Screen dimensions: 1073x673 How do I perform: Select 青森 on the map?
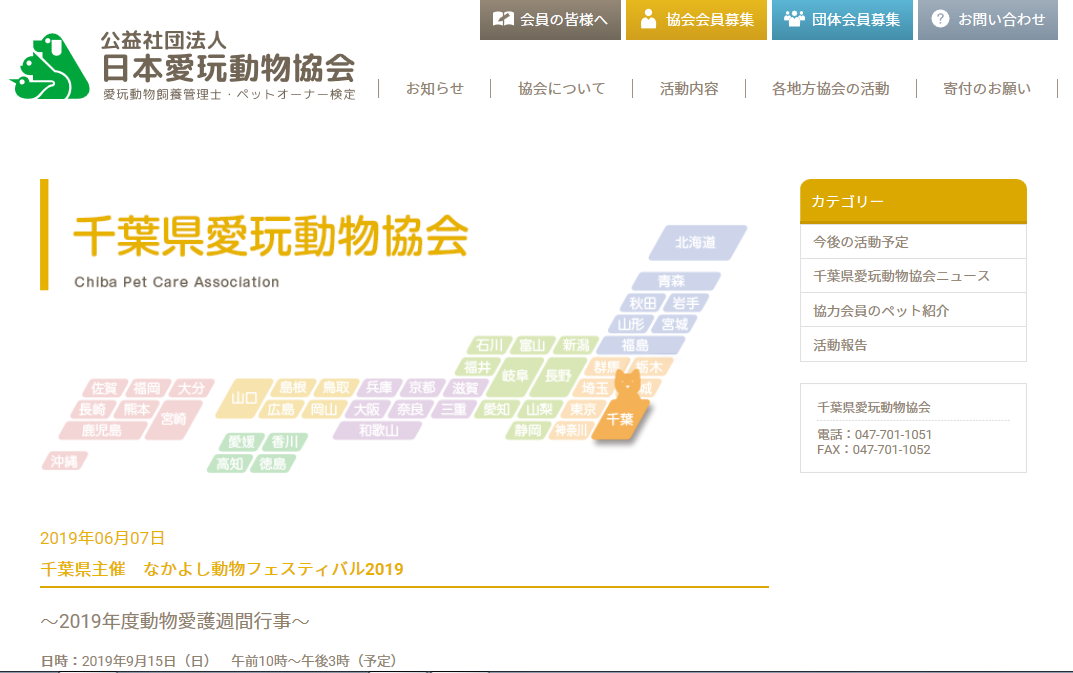click(x=675, y=281)
